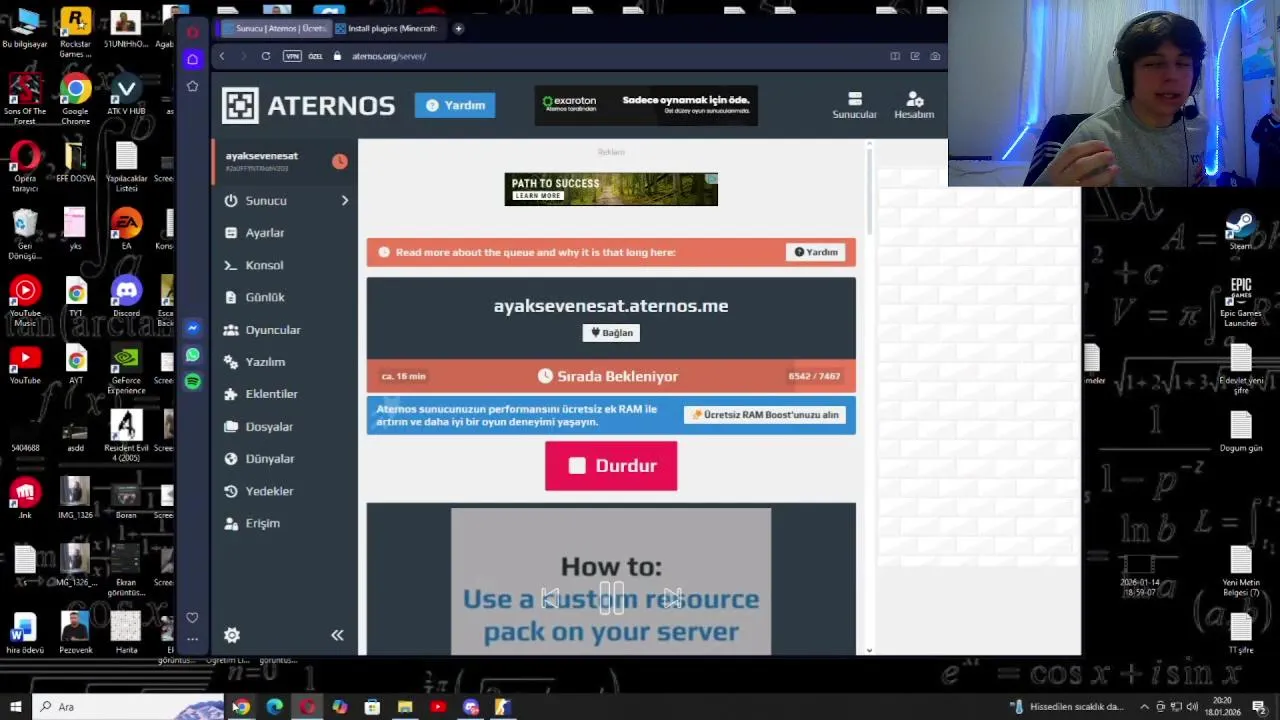Open Opera sidebar Messenger icon
Viewport: 1280px width, 720px height.
point(193,328)
